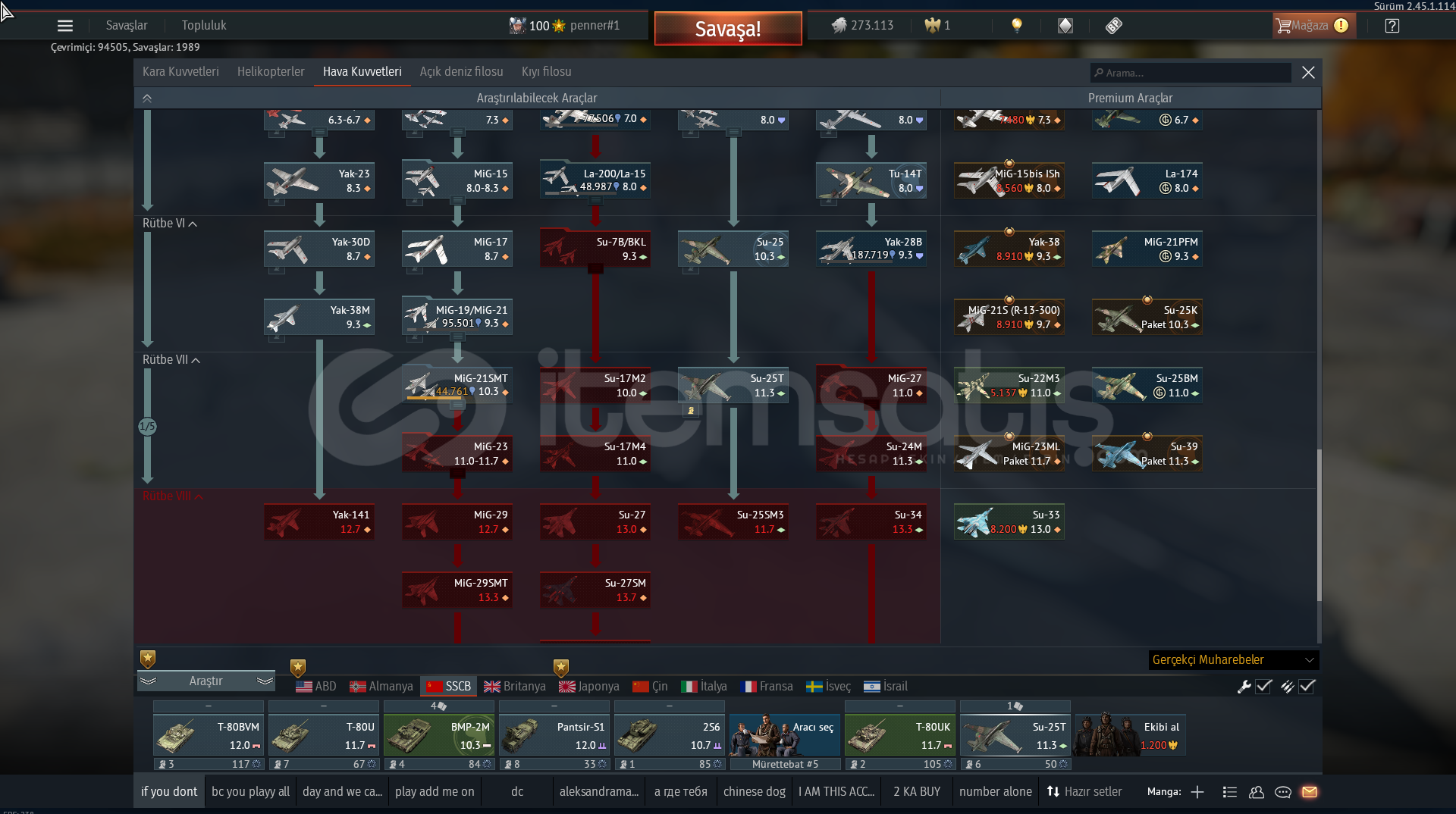This screenshot has height=814, width=1456.
Task: Open Hazır setler presets
Action: coord(1084,792)
